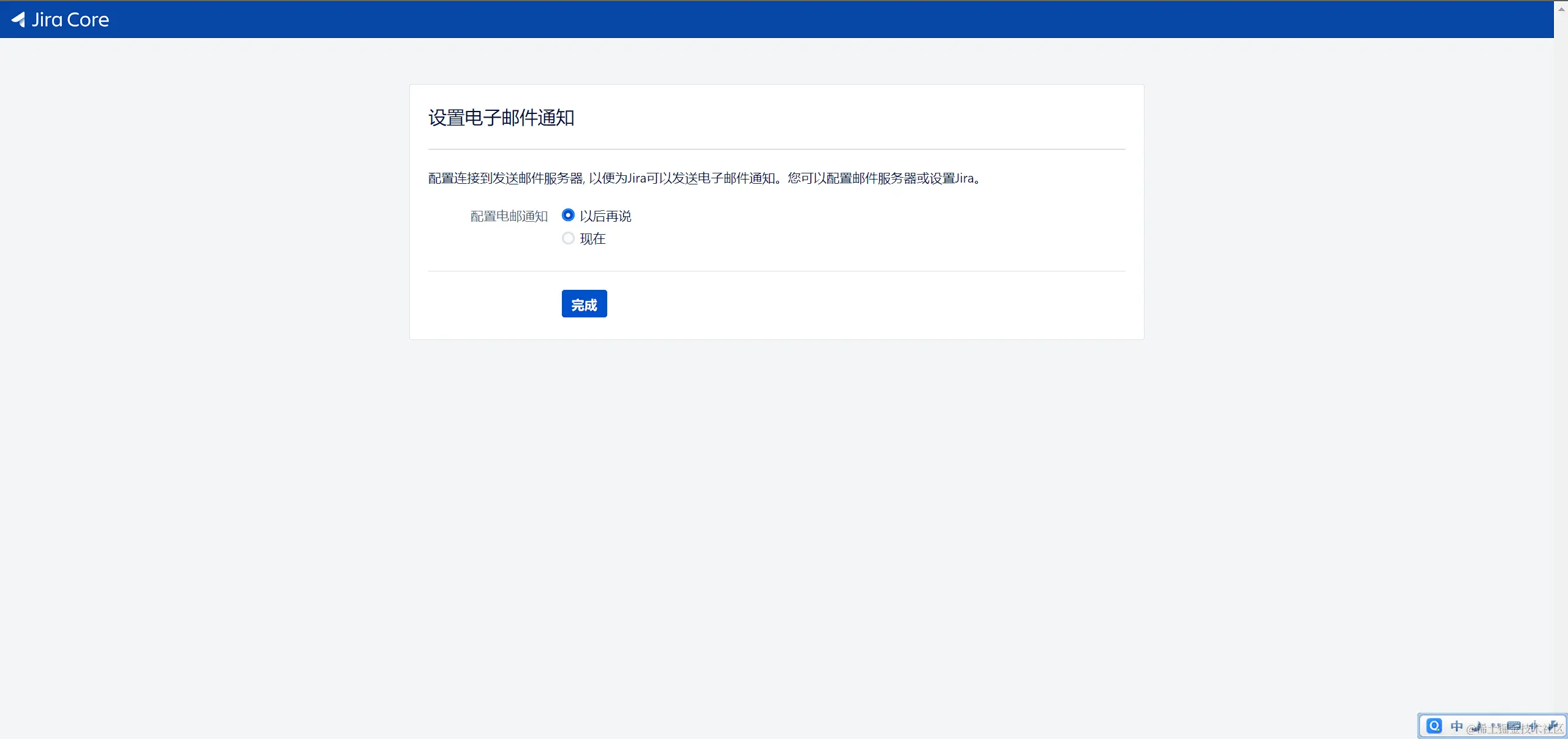Image resolution: width=1568 pixels, height=739 pixels.
Task: Select the 以后再说 radio button
Action: tap(568, 215)
